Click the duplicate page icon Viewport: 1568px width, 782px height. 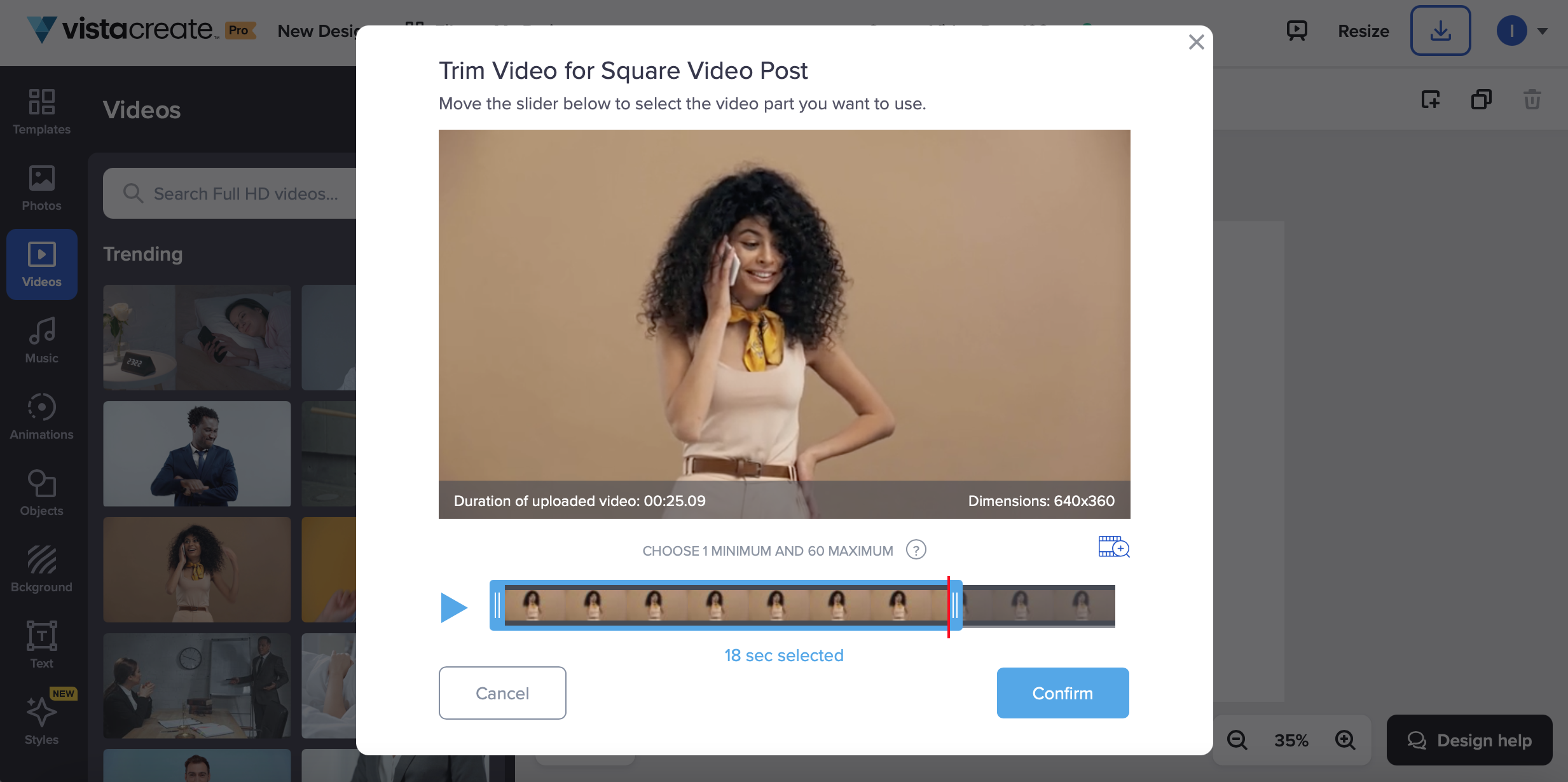[x=1482, y=99]
